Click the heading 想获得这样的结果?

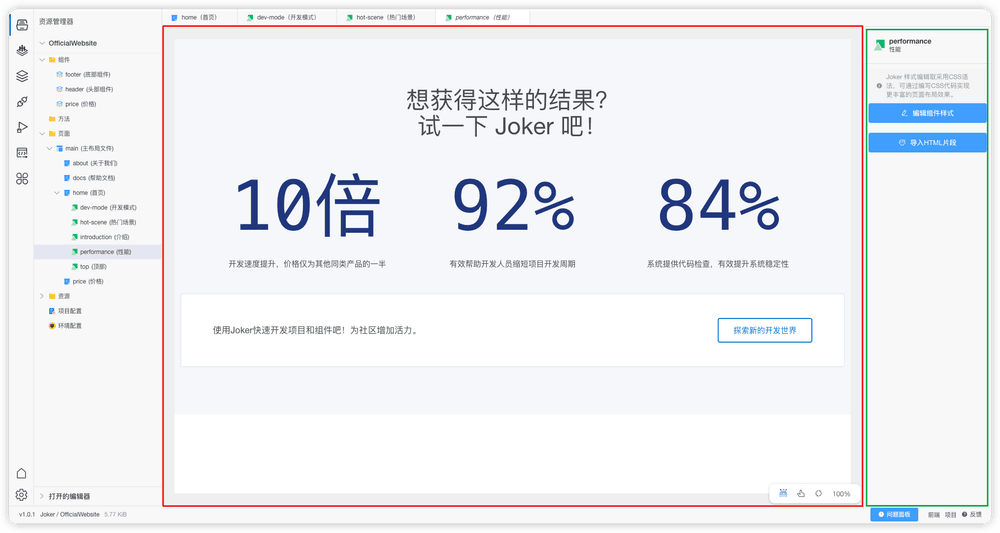click(507, 99)
